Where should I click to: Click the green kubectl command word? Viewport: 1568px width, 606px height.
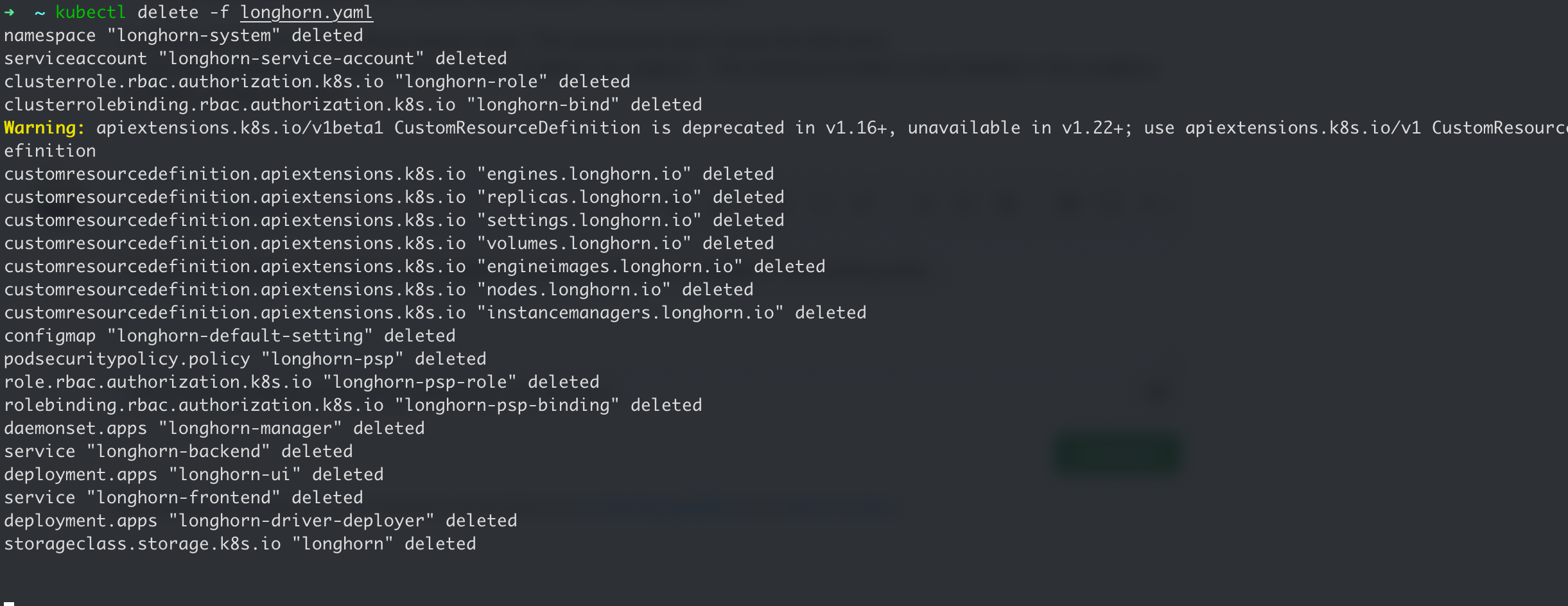pos(91,12)
